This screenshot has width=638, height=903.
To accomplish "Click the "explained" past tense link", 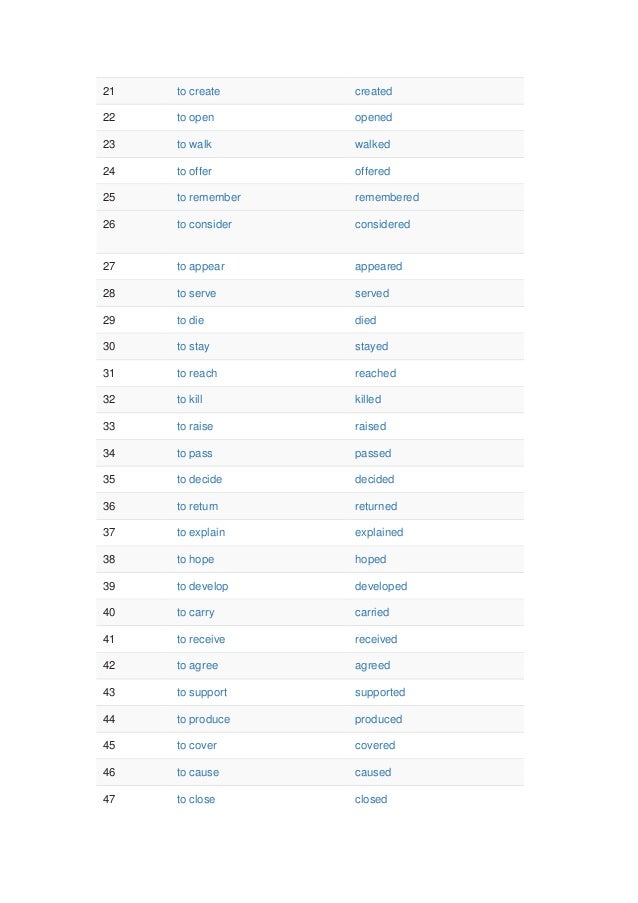I will (x=379, y=533).
